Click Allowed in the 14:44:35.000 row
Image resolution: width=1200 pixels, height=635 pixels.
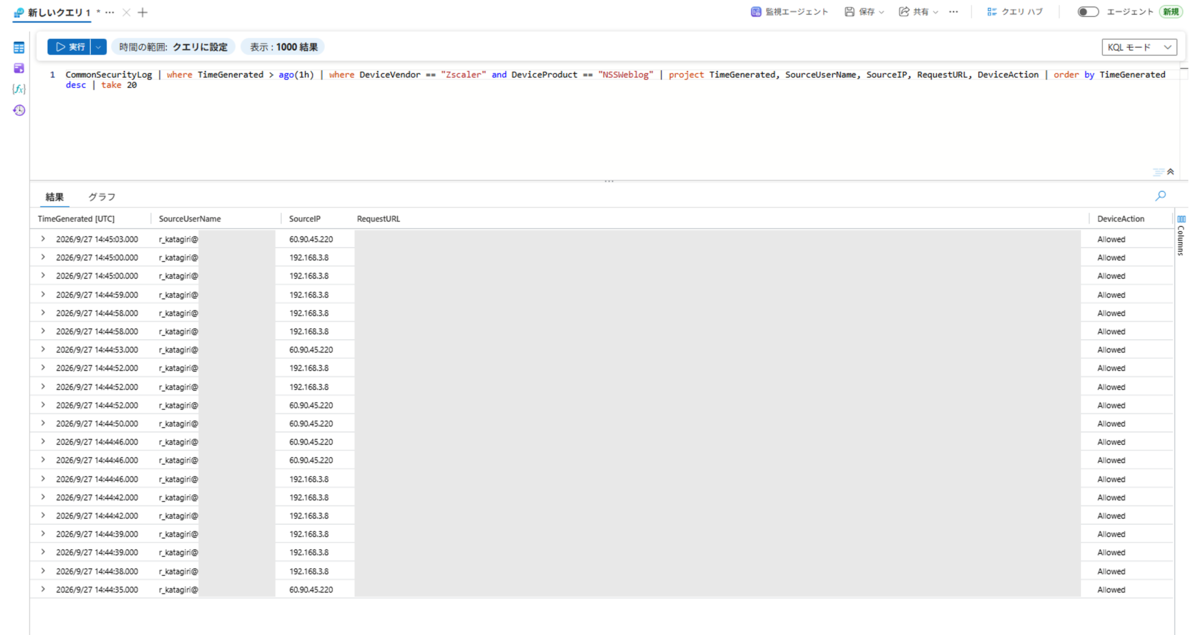coord(1111,590)
